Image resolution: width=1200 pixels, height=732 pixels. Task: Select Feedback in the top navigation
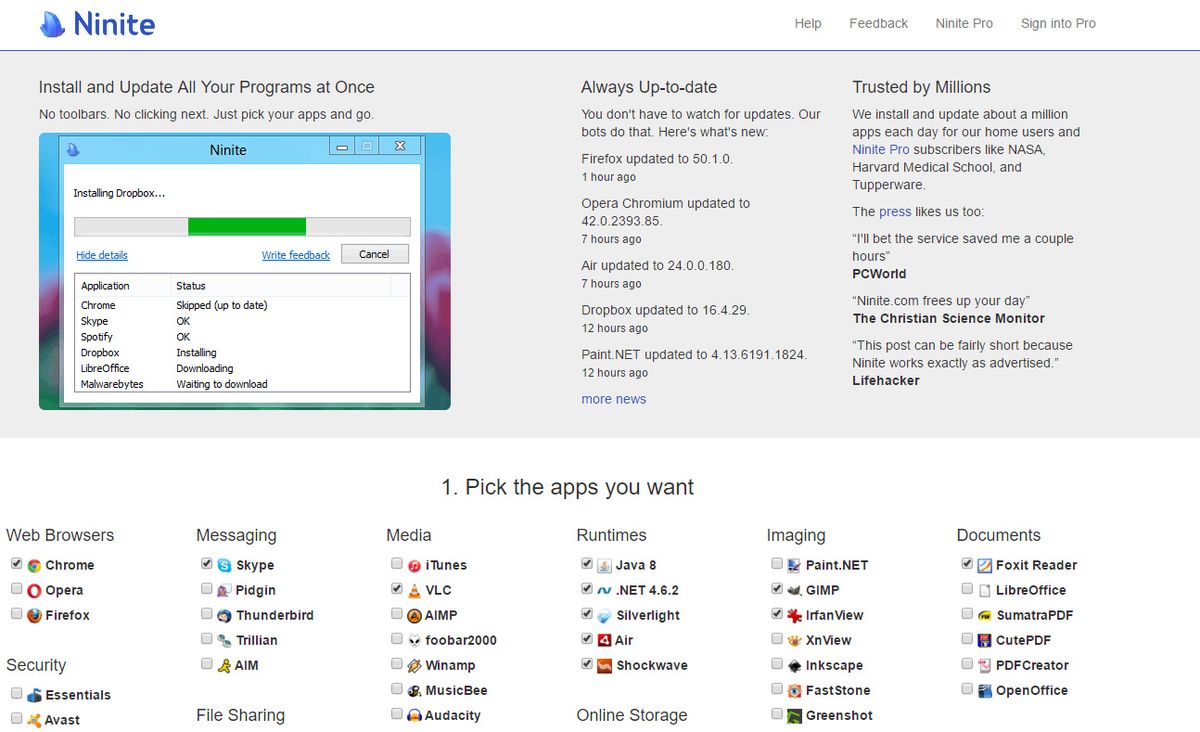(x=878, y=23)
